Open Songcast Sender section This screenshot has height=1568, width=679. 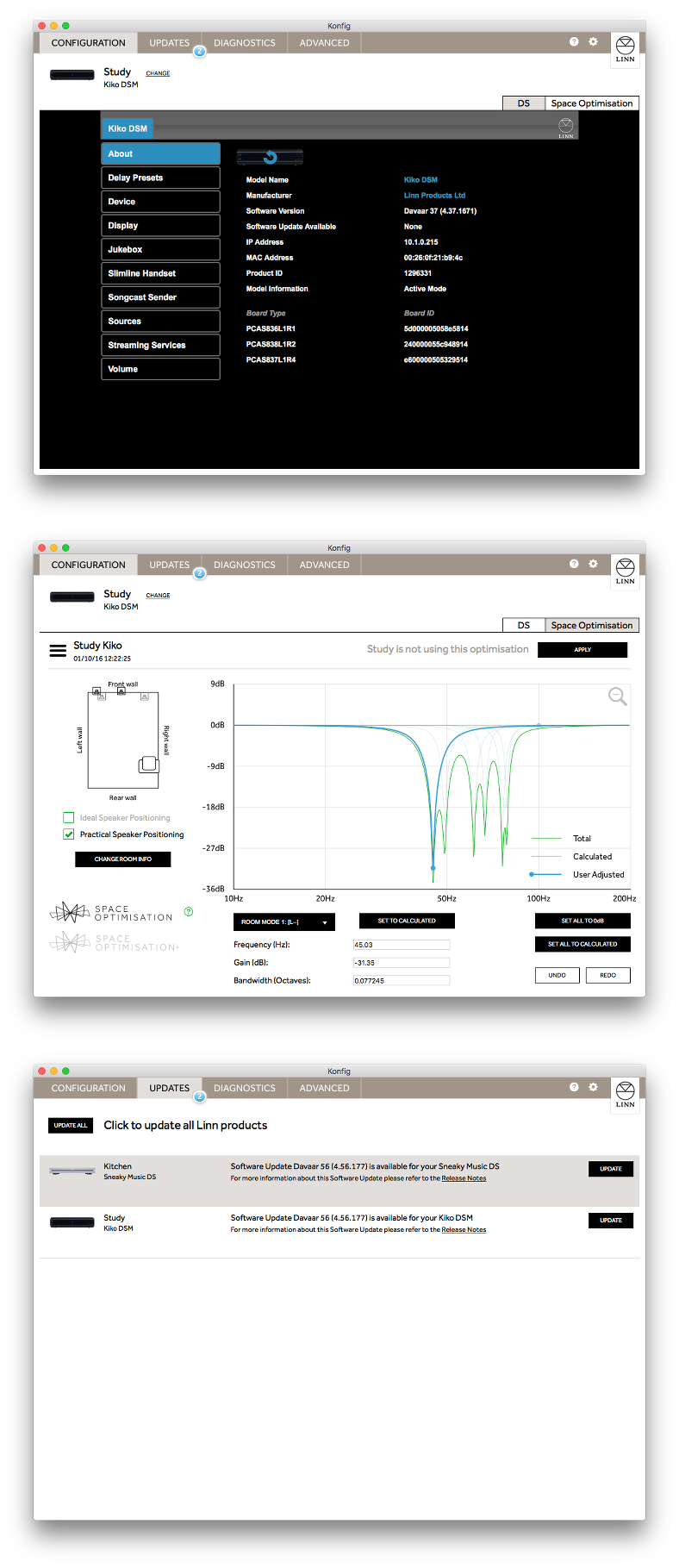(160, 297)
